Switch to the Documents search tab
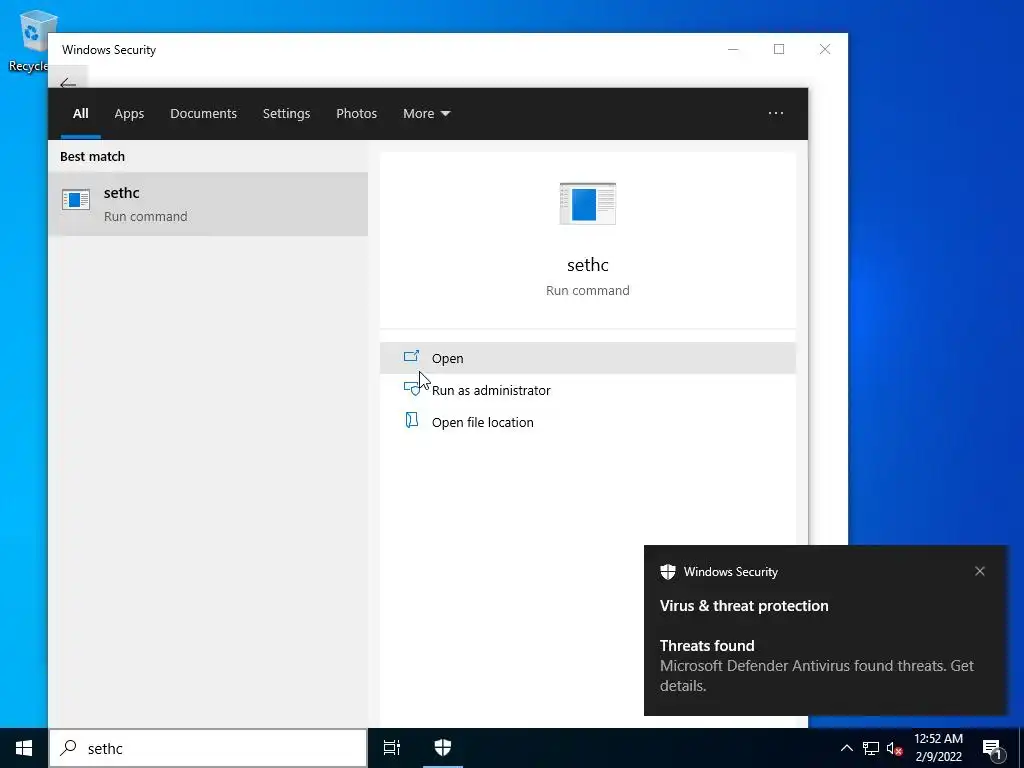The image size is (1024, 768). tap(203, 114)
